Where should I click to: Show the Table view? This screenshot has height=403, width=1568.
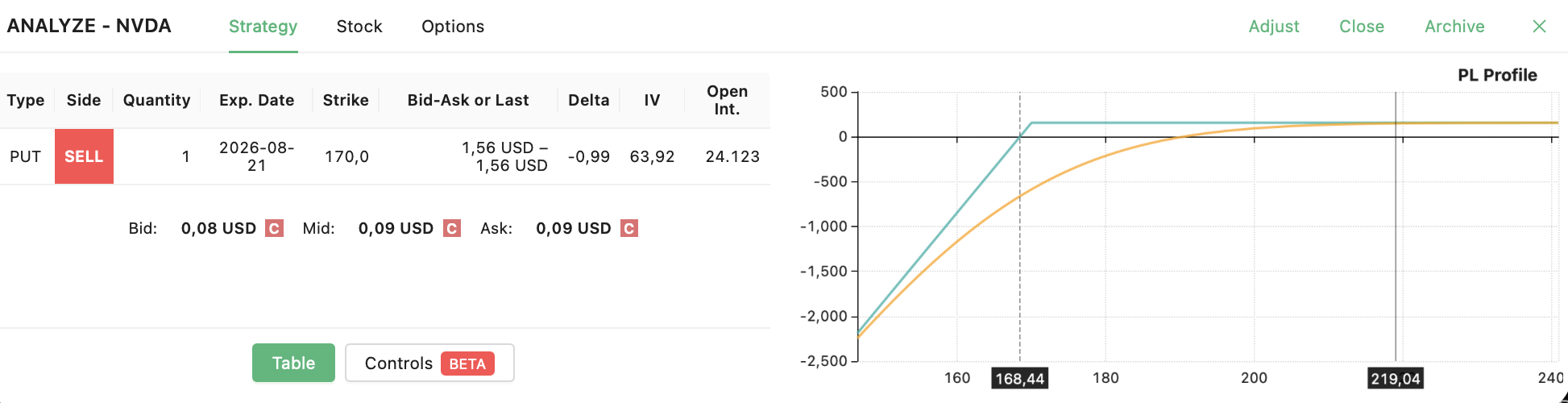tap(293, 363)
